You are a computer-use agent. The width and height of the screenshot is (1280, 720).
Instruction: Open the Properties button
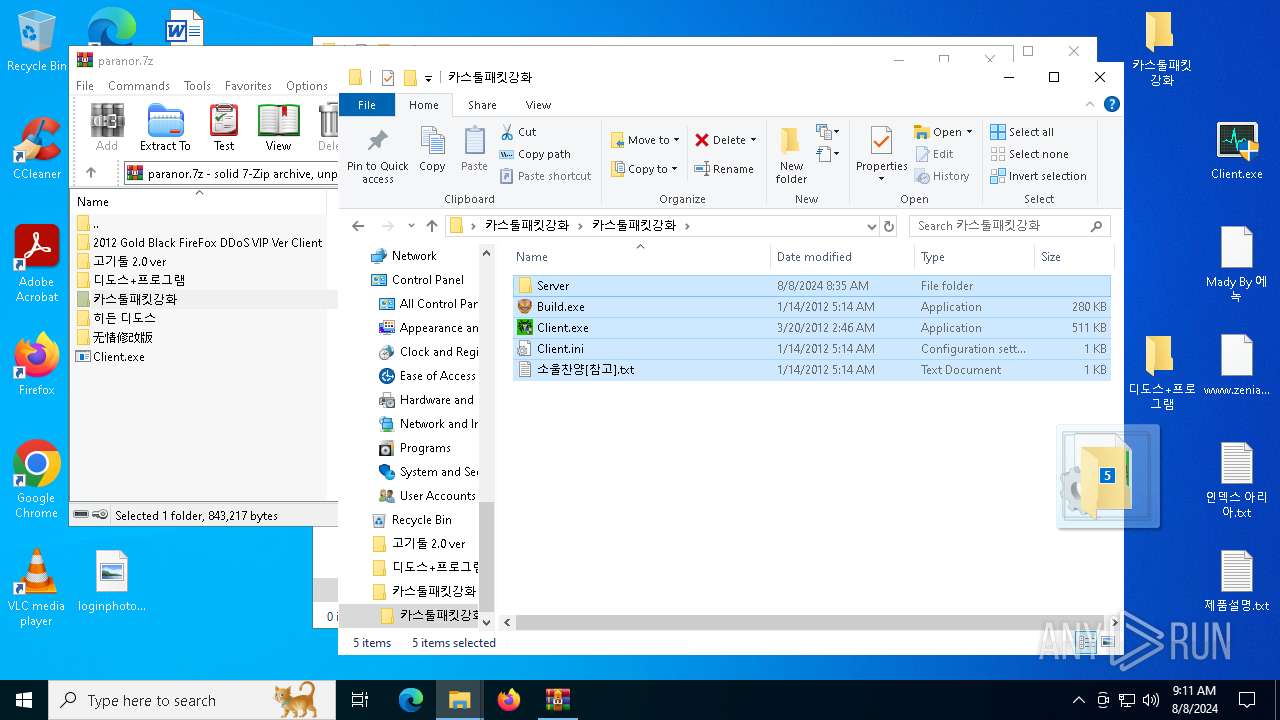click(881, 155)
